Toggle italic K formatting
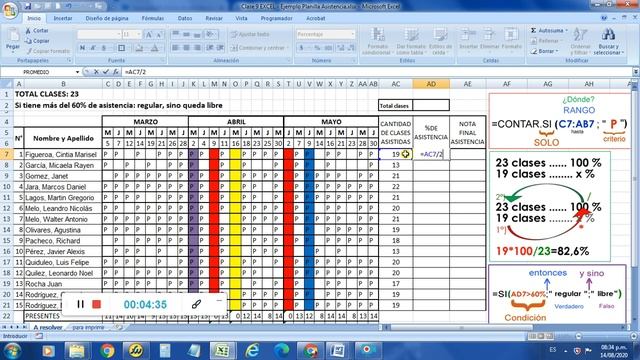This screenshot has height=360, width=640. (x=93, y=48)
